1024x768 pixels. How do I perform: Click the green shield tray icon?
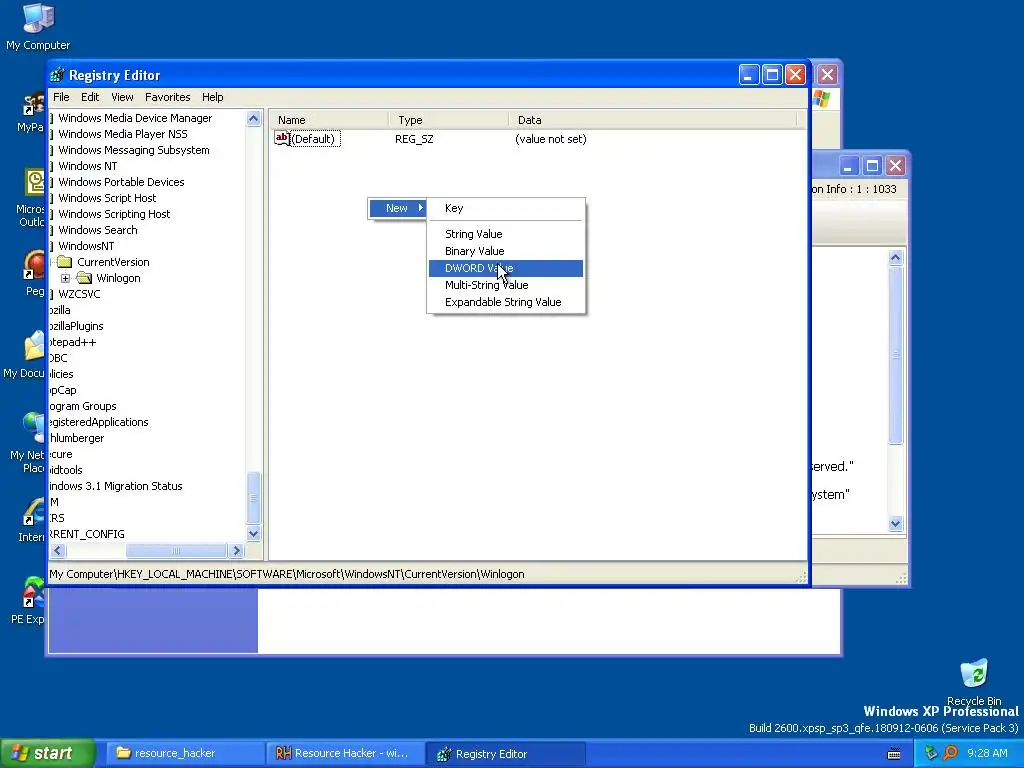931,753
